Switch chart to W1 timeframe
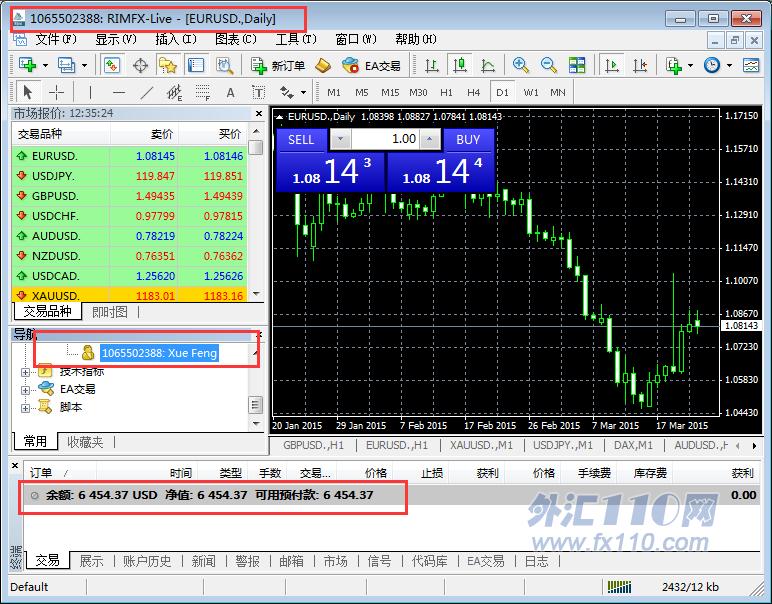The width and height of the screenshot is (772, 604). [531, 93]
